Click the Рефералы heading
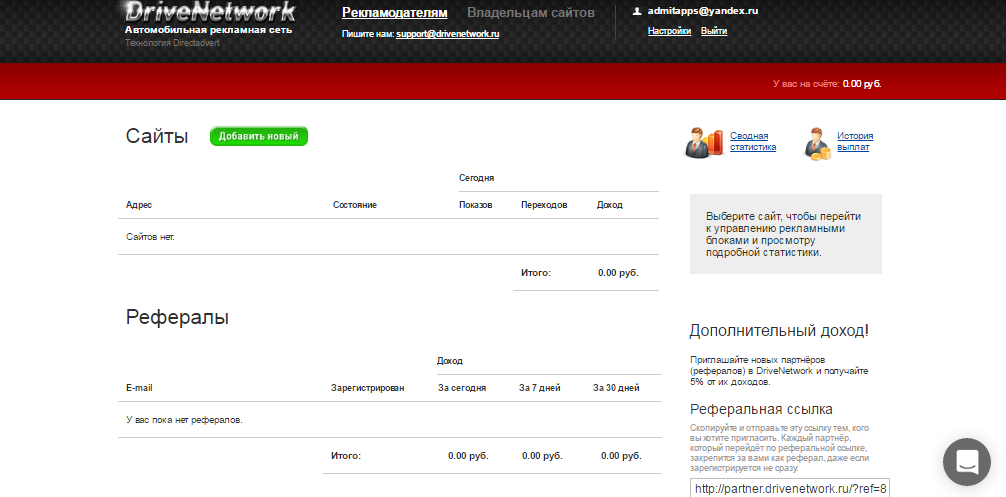The image size is (1006, 497). [x=177, y=317]
